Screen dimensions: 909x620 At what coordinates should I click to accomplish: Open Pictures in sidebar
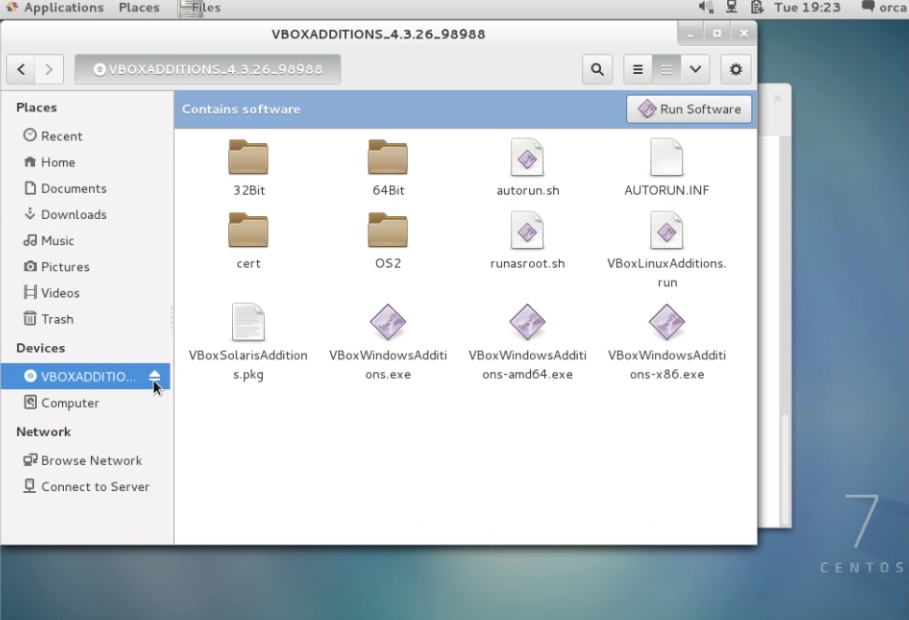tap(87, 266)
